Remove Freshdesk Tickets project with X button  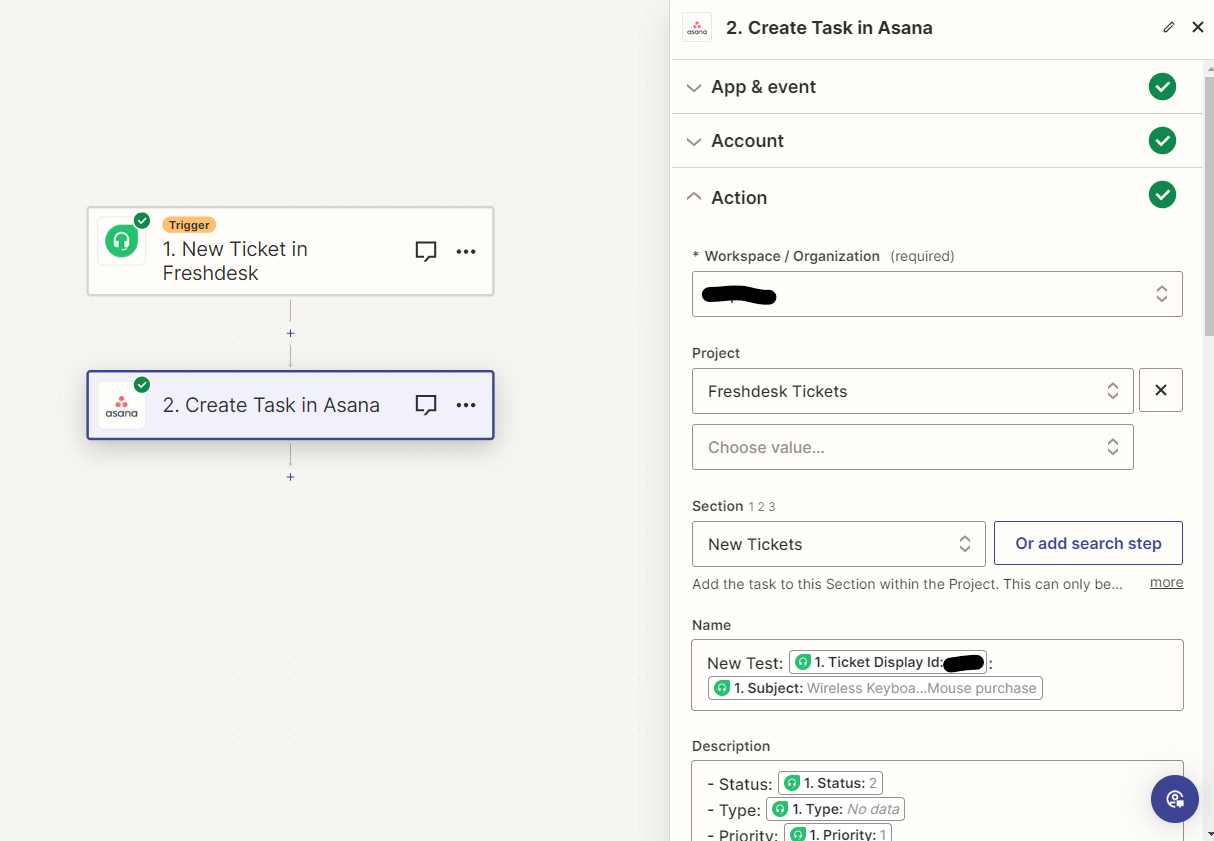(1161, 390)
